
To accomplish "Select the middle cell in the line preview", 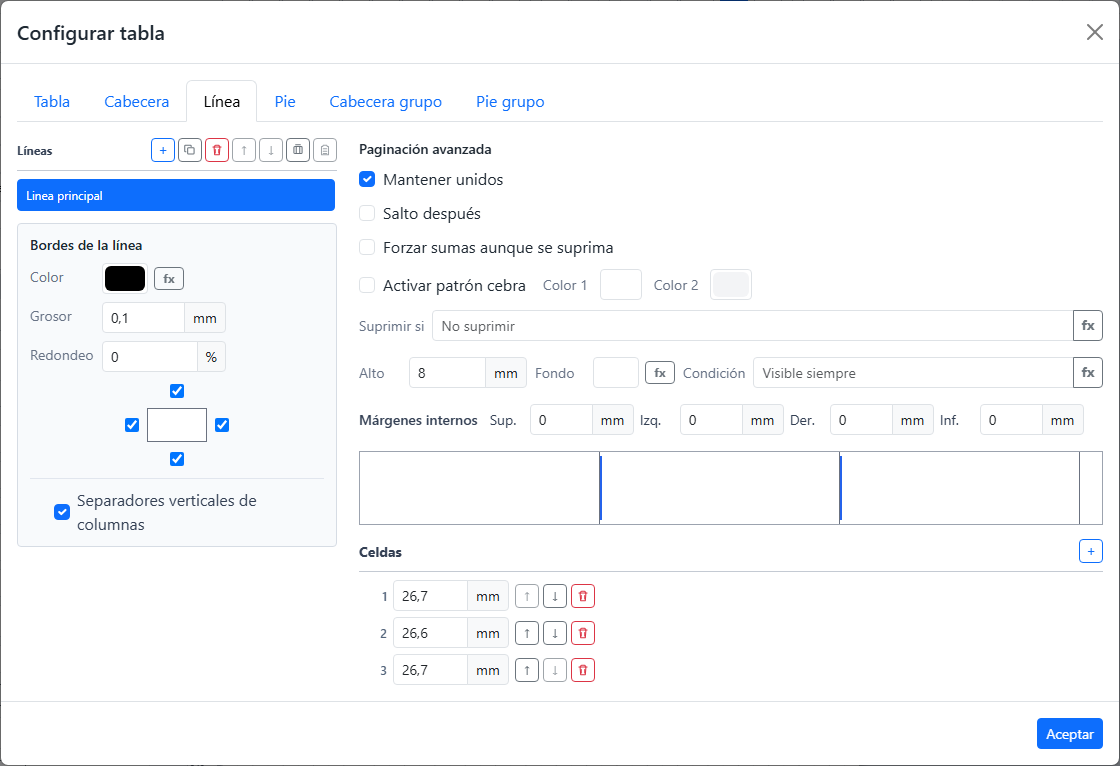I will pos(720,488).
